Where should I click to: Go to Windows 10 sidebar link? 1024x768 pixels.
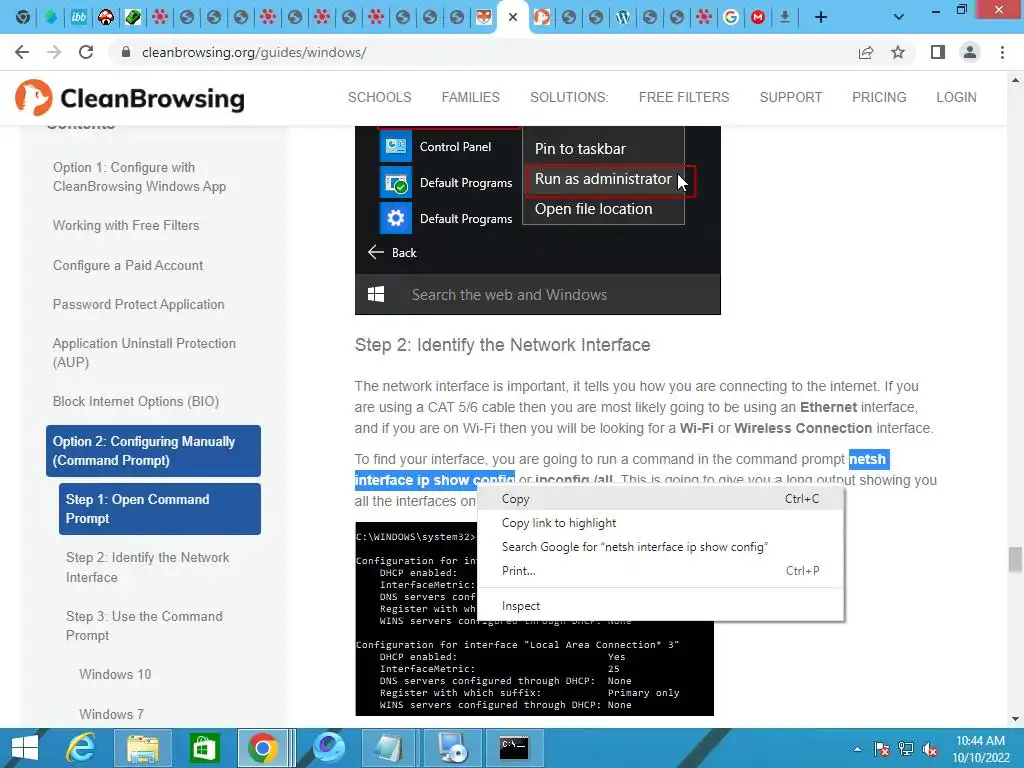[x=115, y=675]
